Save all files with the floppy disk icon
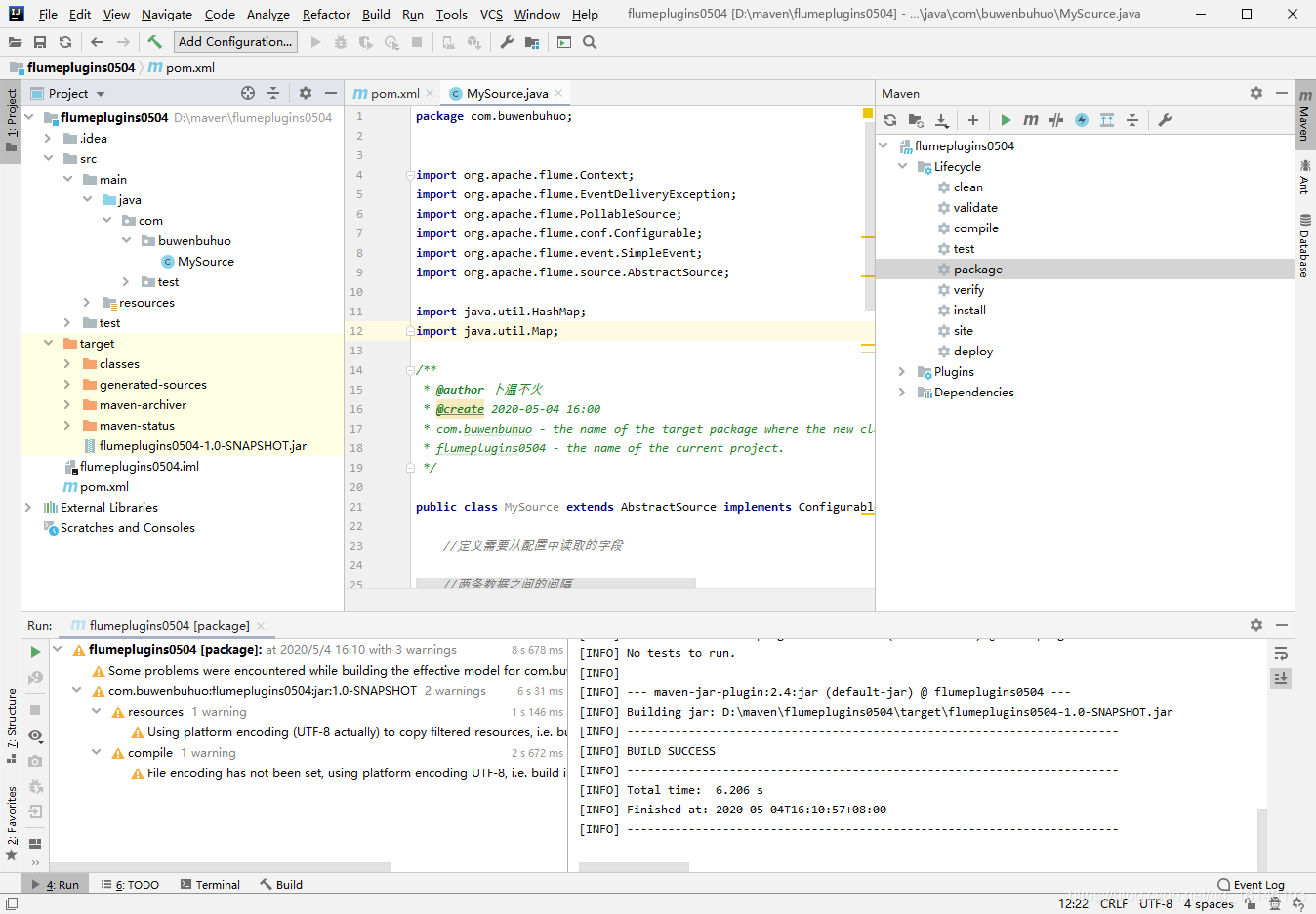The image size is (1316, 914). [x=40, y=42]
